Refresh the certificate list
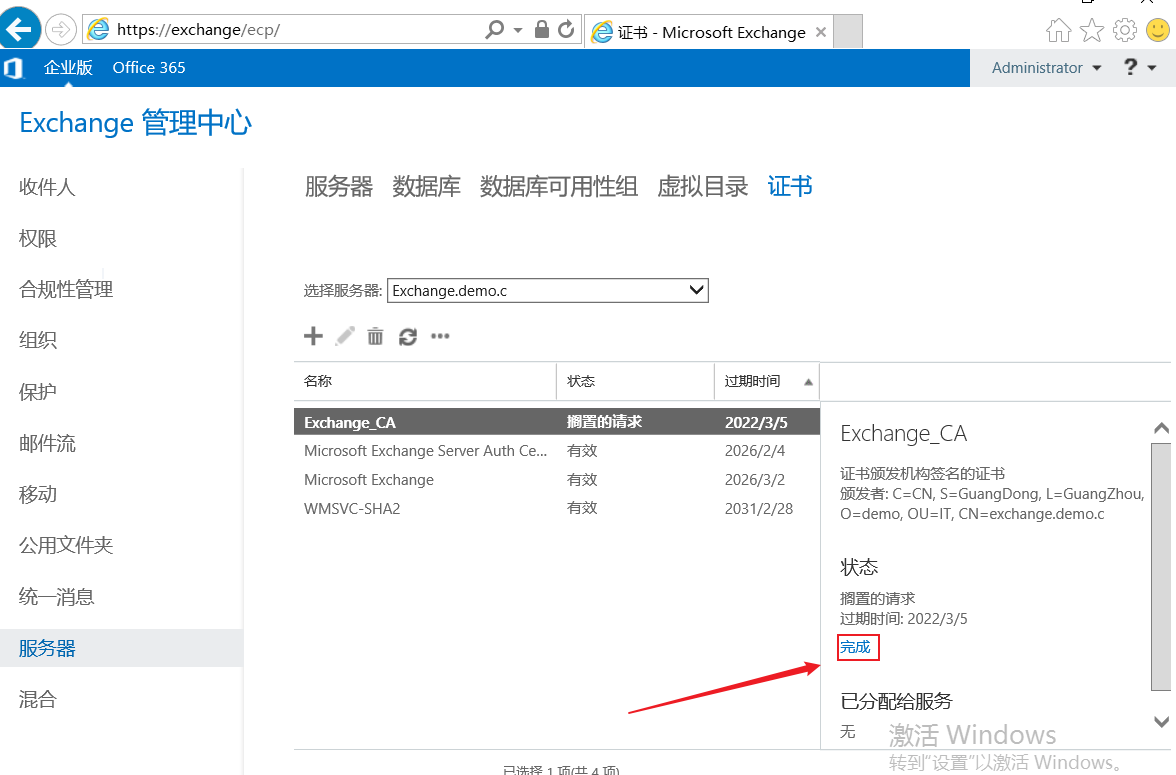1176x775 pixels. click(407, 336)
